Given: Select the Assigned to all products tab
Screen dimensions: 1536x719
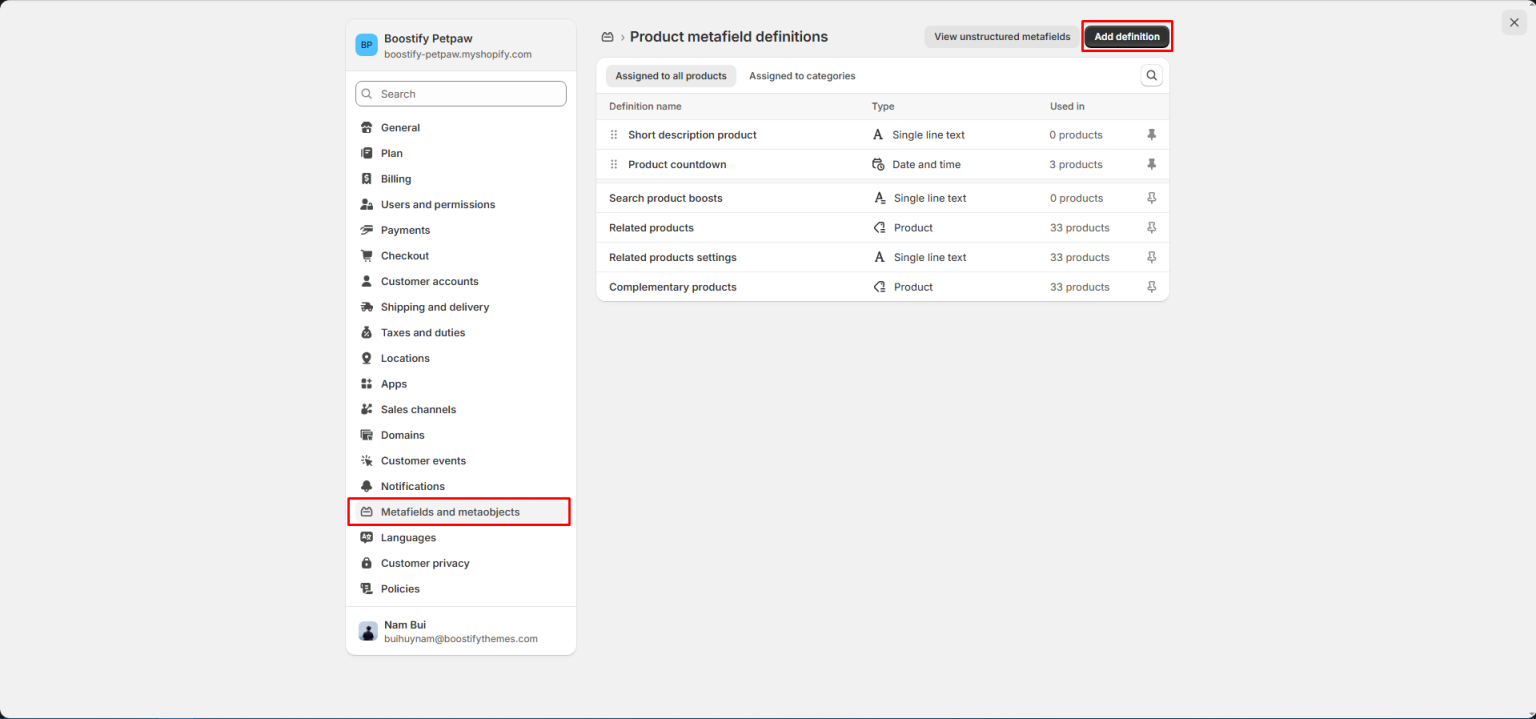Looking at the screenshot, I should [x=670, y=75].
